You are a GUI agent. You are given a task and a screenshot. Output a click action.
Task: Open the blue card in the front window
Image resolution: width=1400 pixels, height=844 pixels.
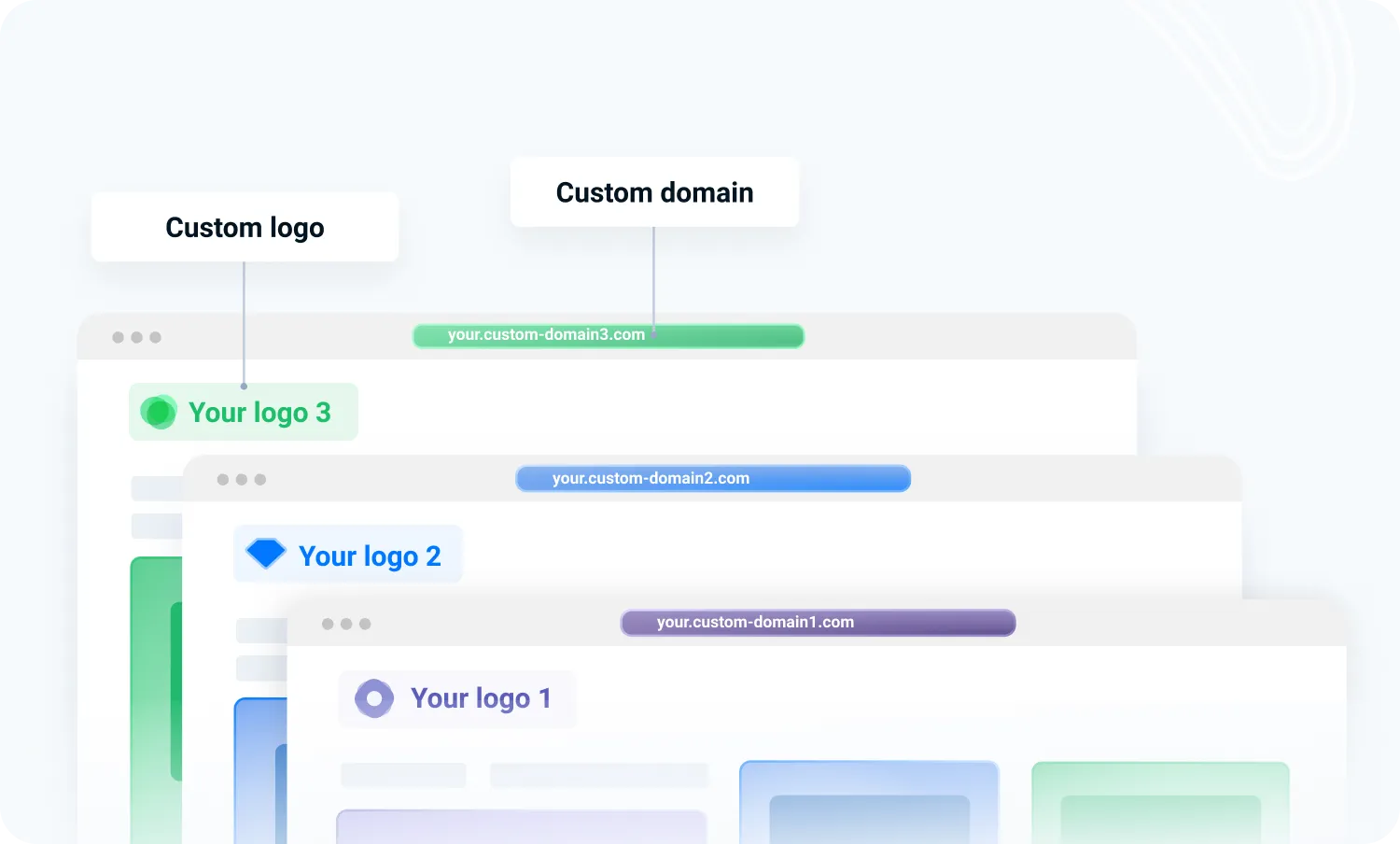click(x=869, y=801)
